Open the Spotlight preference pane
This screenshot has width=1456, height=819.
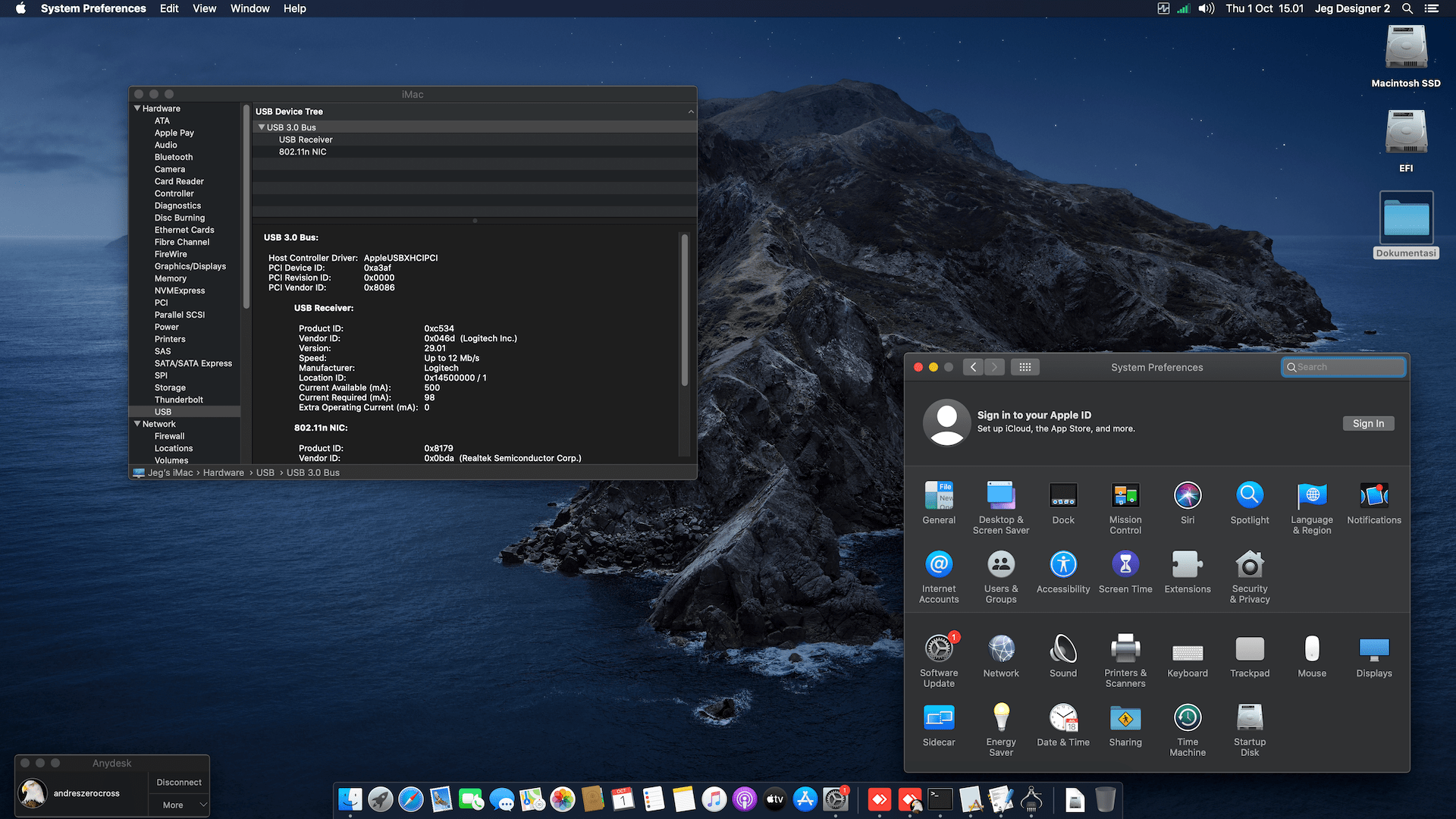pyautogui.click(x=1249, y=500)
